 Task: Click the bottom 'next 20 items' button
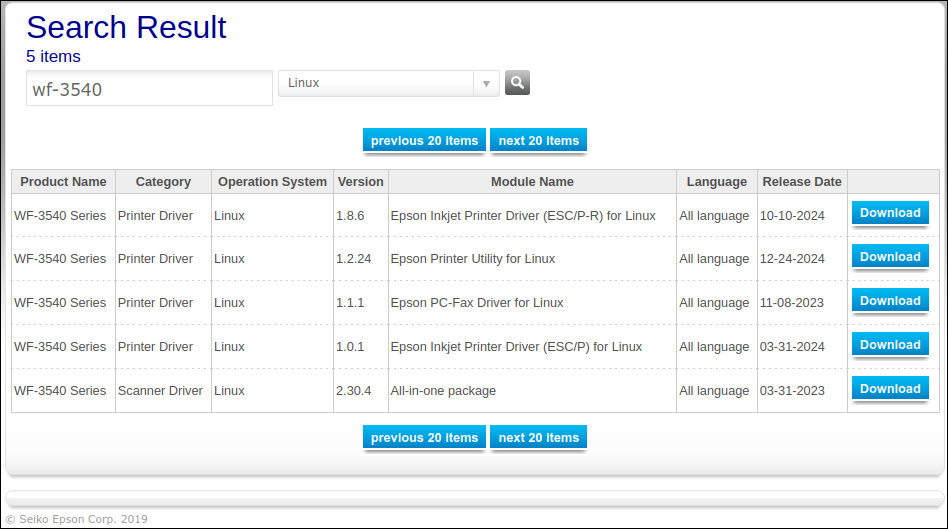(x=538, y=438)
